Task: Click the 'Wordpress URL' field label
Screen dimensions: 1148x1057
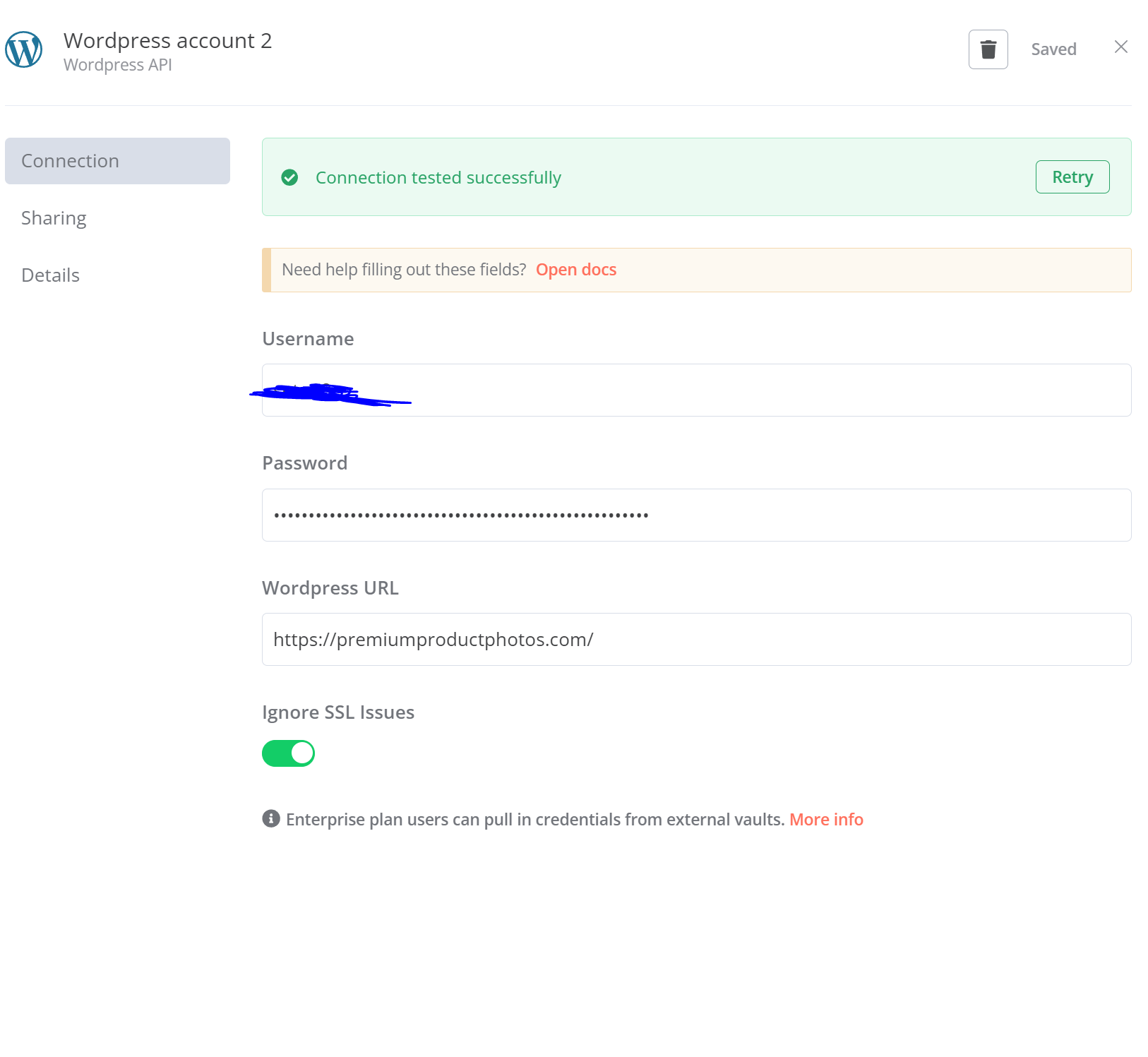Action: coord(330,588)
